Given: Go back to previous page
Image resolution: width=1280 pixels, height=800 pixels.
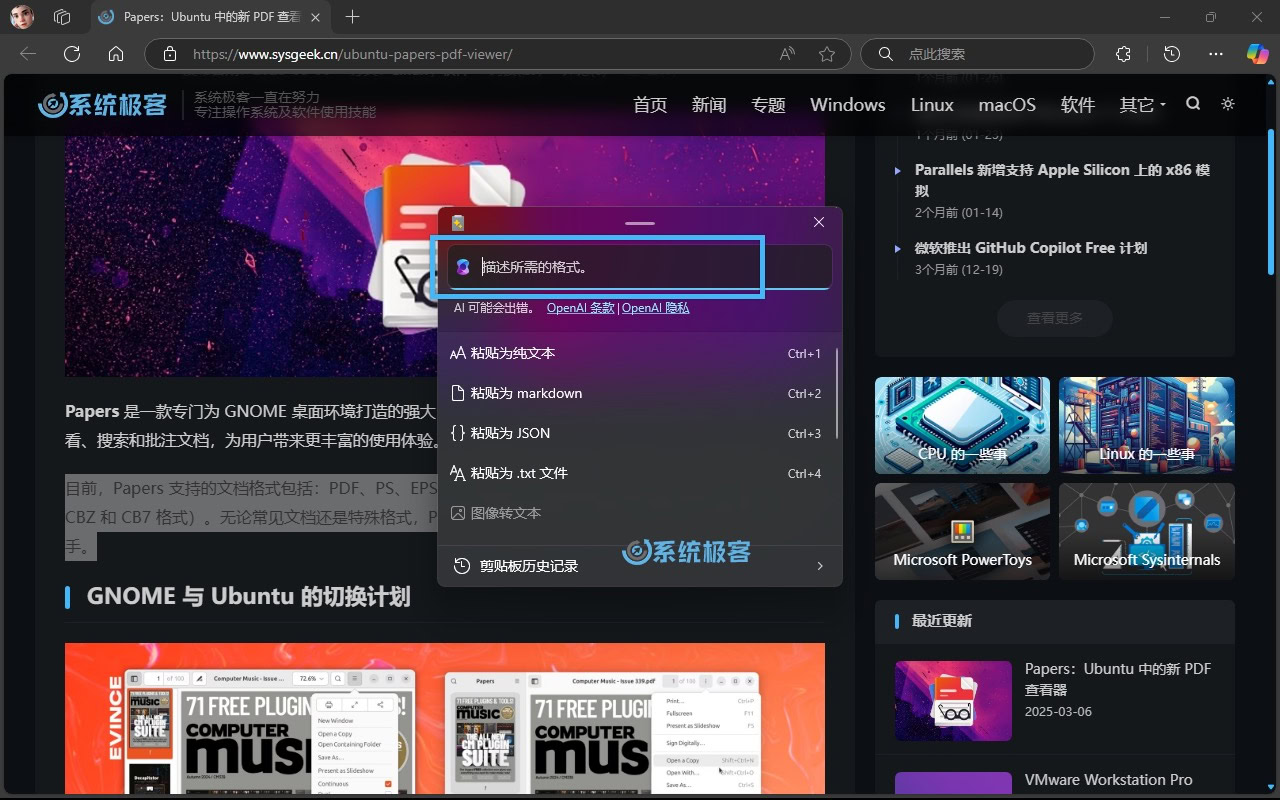Looking at the screenshot, I should coord(28,54).
